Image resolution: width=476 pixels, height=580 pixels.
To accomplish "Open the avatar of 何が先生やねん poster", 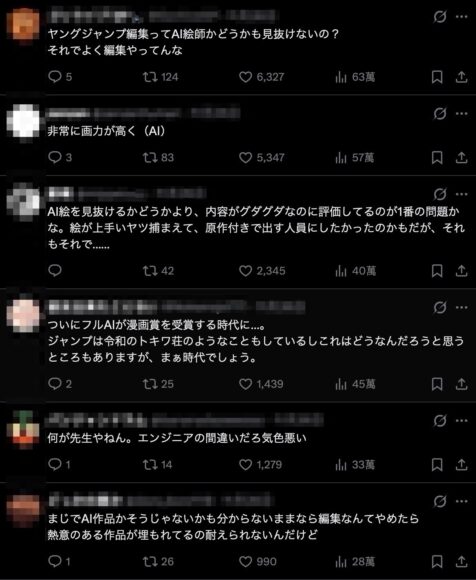I will (23, 430).
